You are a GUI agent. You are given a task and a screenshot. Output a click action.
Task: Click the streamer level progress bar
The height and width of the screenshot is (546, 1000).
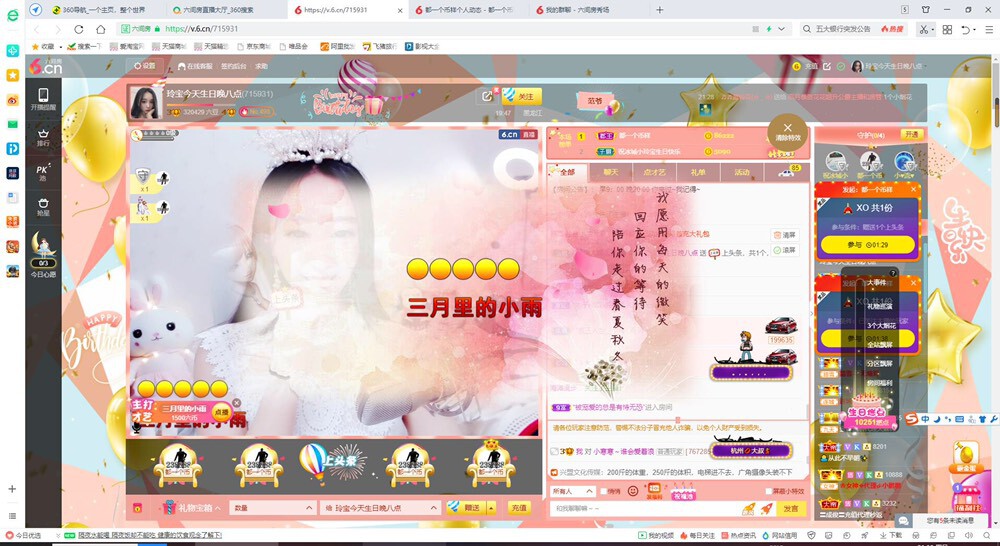point(199,105)
